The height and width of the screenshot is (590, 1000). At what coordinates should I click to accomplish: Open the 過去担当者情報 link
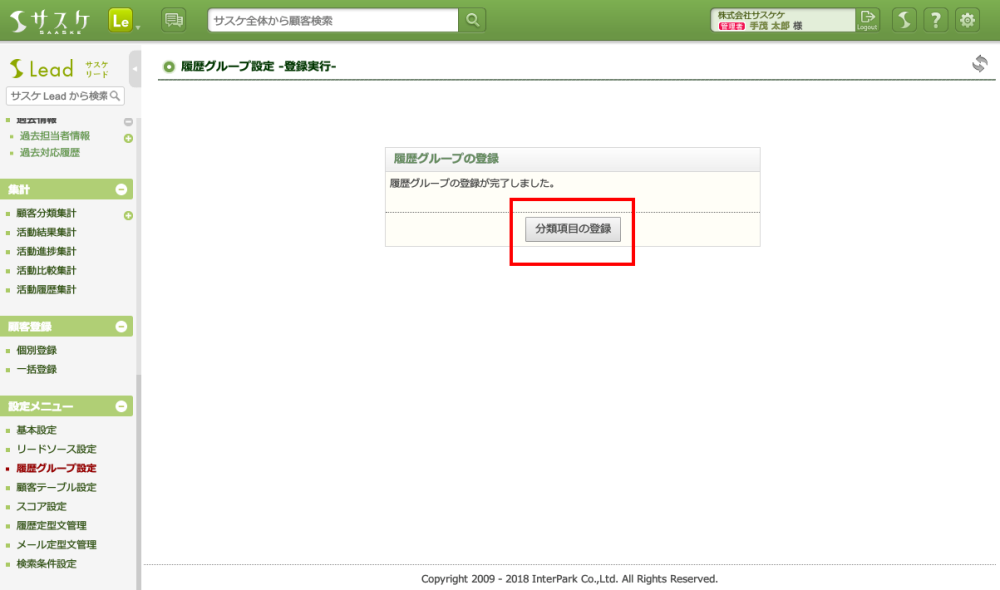(55, 136)
